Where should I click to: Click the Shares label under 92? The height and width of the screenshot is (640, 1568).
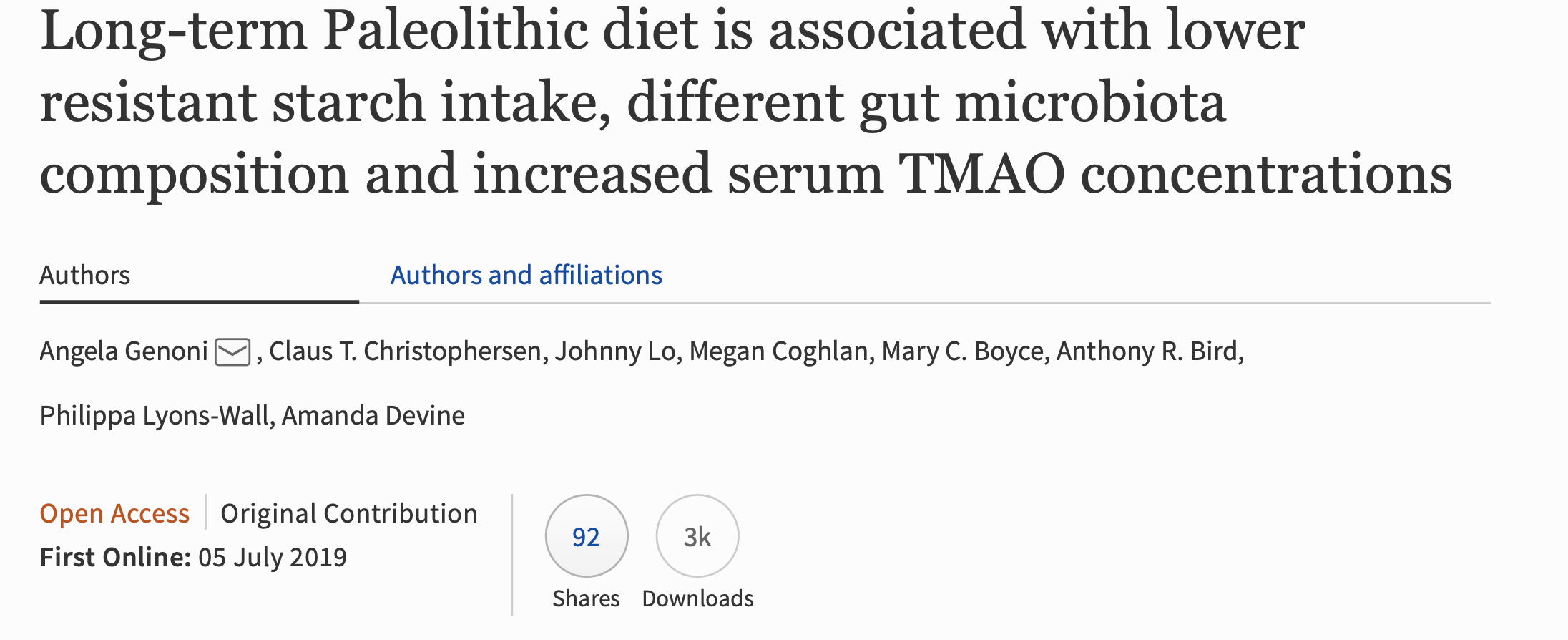586,598
